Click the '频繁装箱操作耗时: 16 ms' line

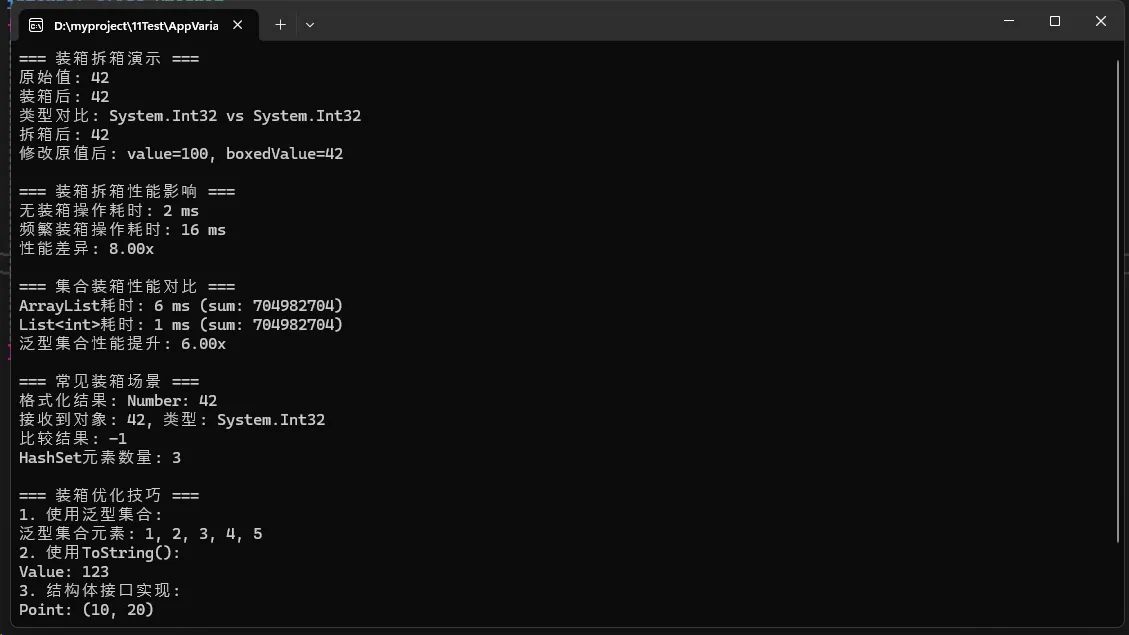coord(122,230)
